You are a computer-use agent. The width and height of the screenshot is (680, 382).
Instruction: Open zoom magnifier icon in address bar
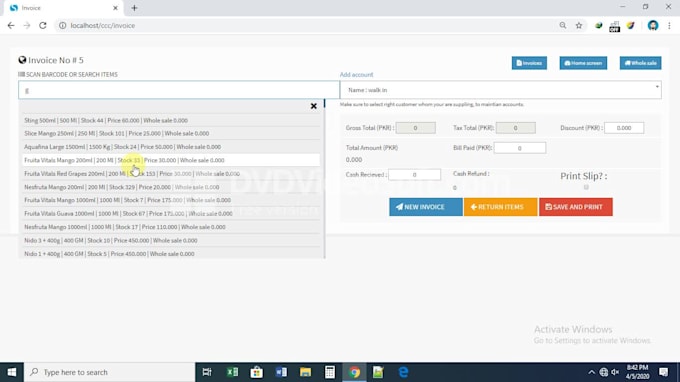[x=562, y=26]
